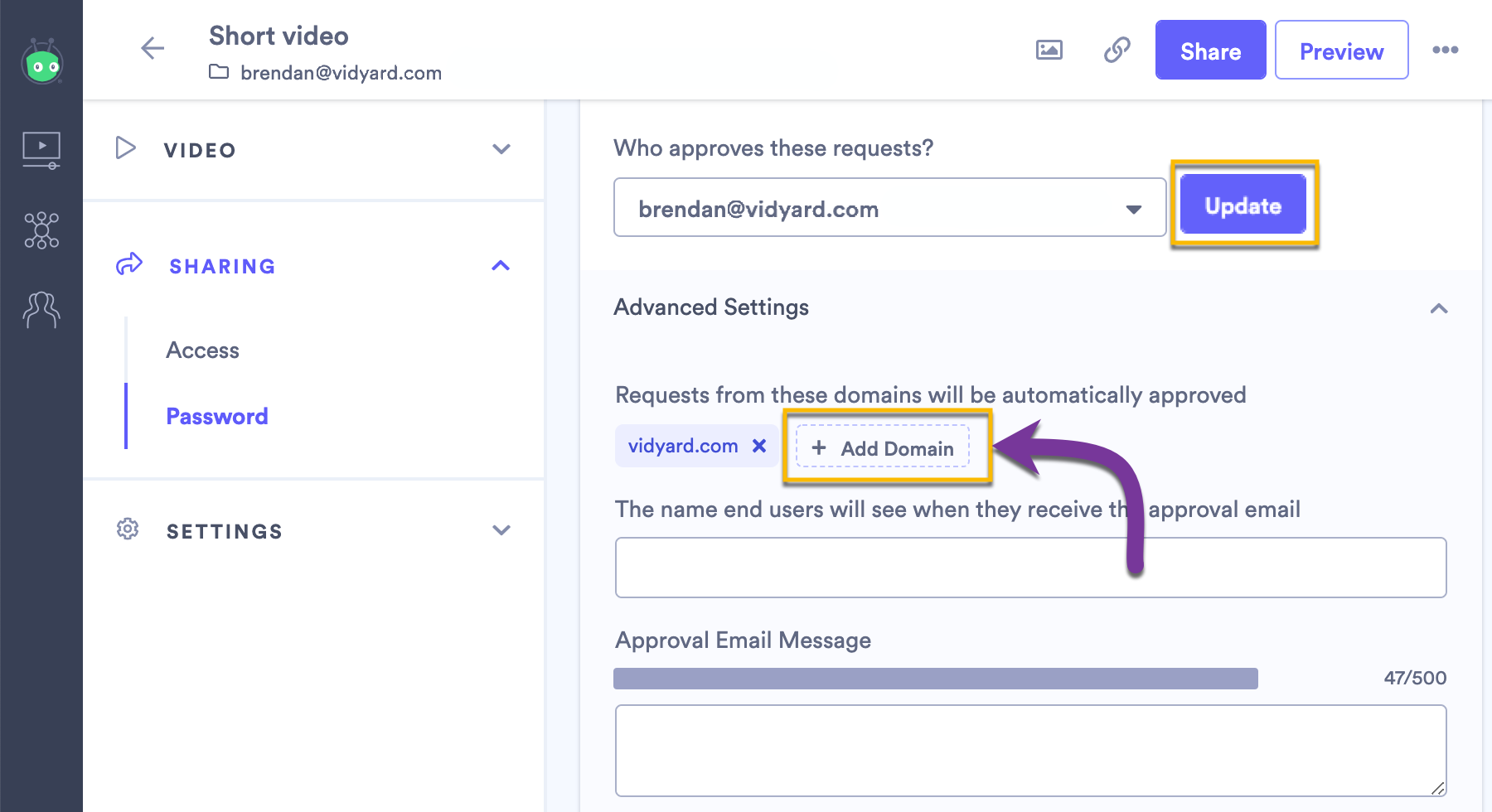This screenshot has height=812, width=1492.
Task: Click the brendan@vidyard.com folder link
Action: click(x=341, y=73)
